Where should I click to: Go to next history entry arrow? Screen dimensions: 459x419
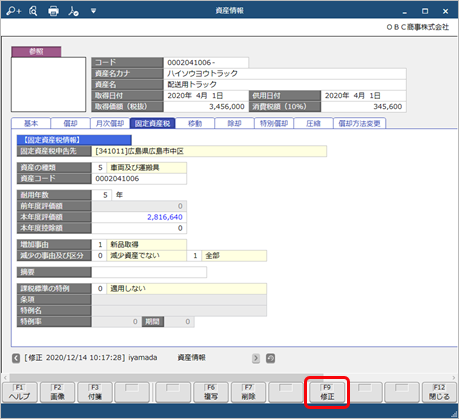pyautogui.click(x=256, y=358)
